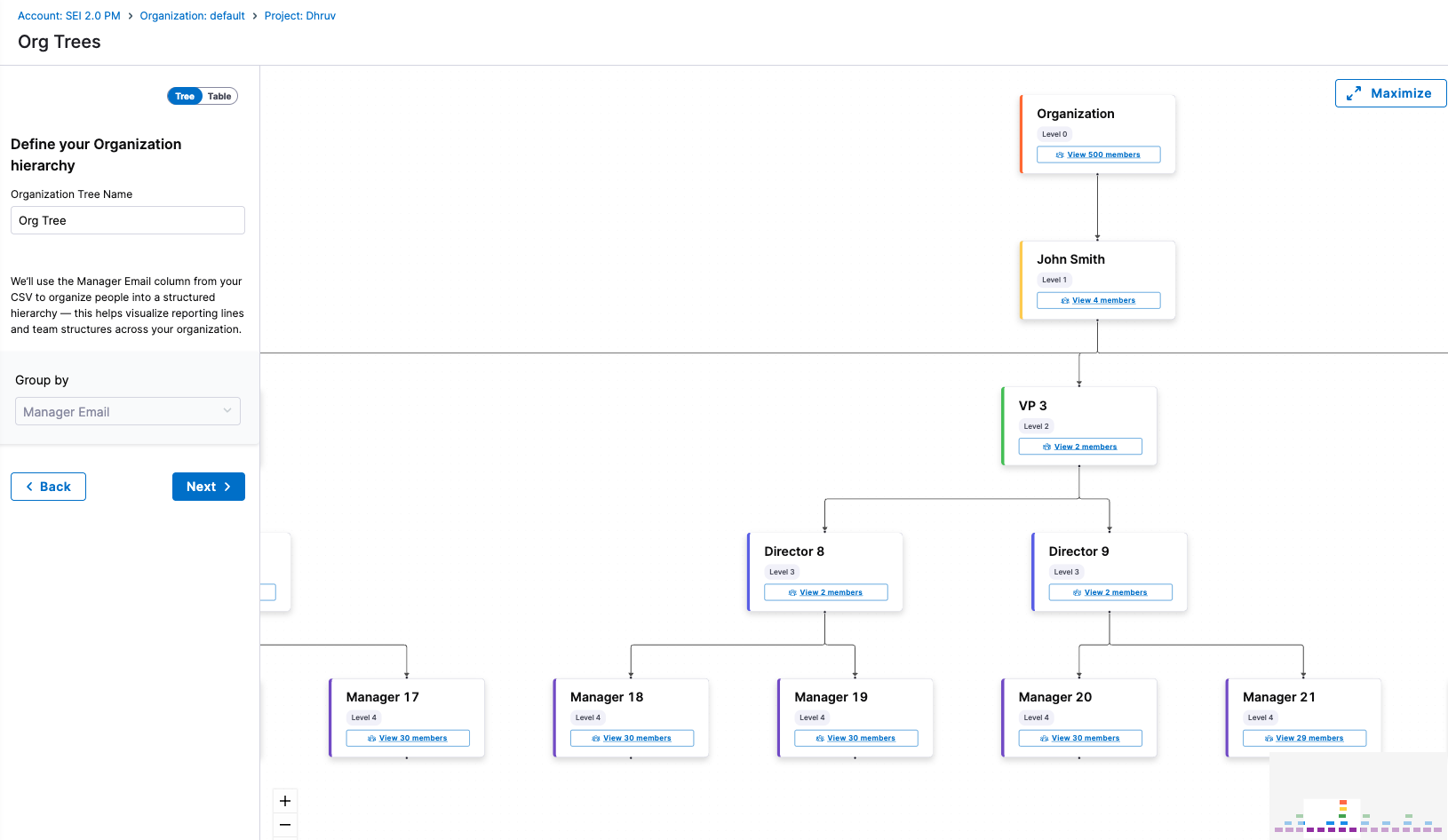The width and height of the screenshot is (1448, 840).
Task: Switch view toggle to Table
Action: click(219, 96)
